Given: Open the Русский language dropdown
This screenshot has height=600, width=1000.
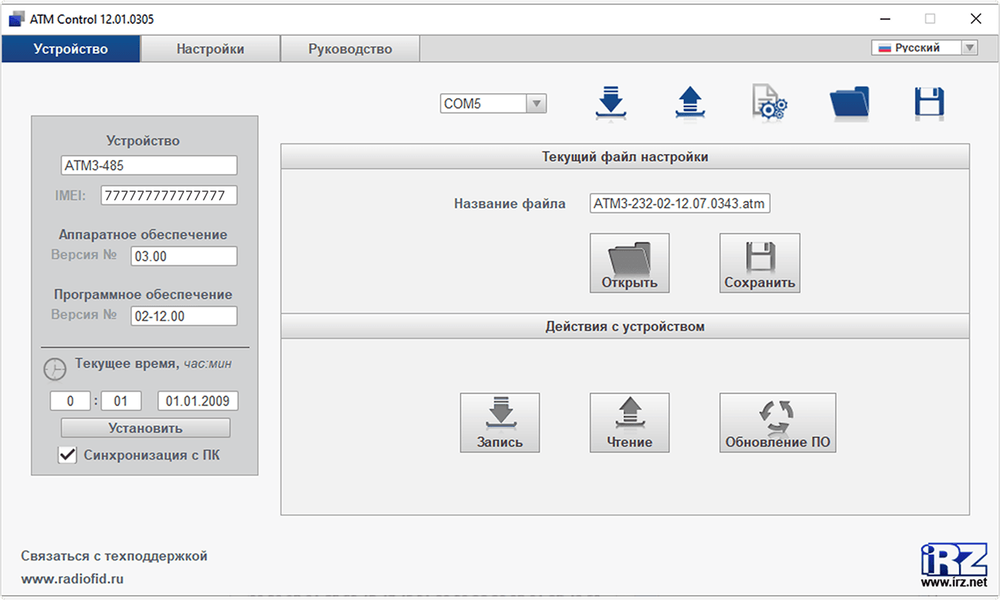Looking at the screenshot, I should click(968, 48).
